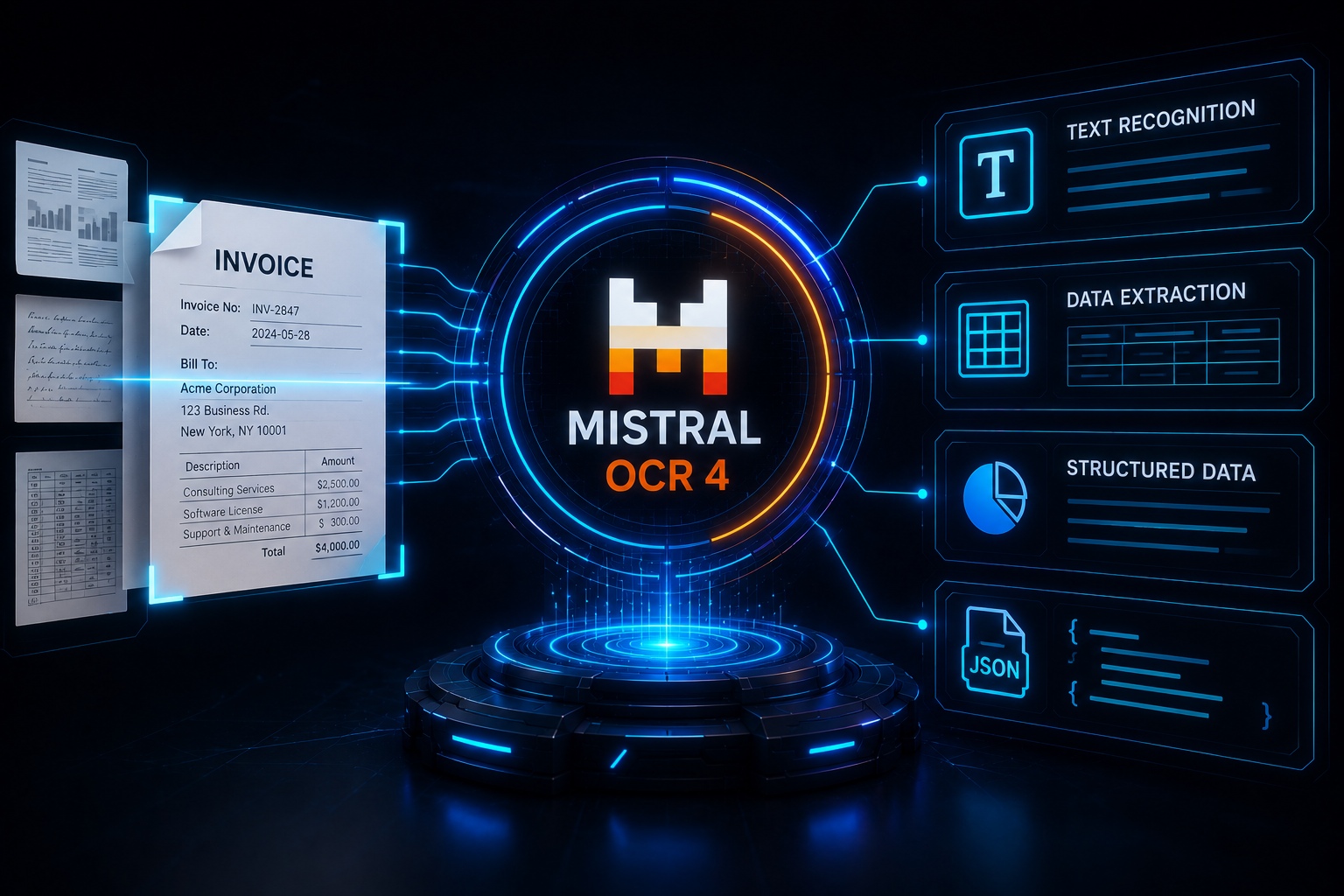Click the glowing center of the hologram platform
Image resolution: width=1344 pixels, height=896 pixels.
click(x=666, y=645)
